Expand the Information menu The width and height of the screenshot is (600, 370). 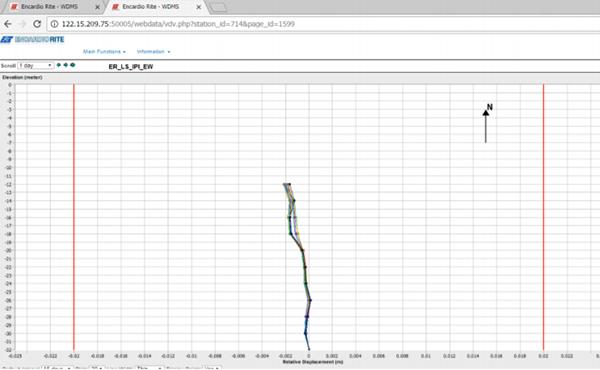click(153, 51)
